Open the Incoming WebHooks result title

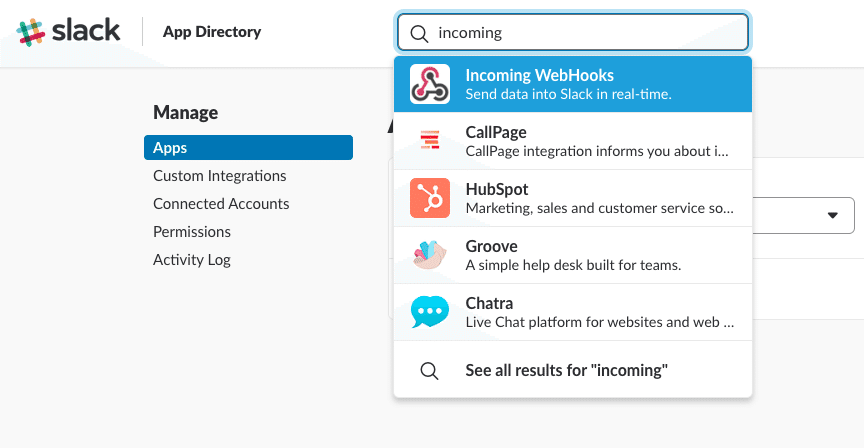point(539,75)
